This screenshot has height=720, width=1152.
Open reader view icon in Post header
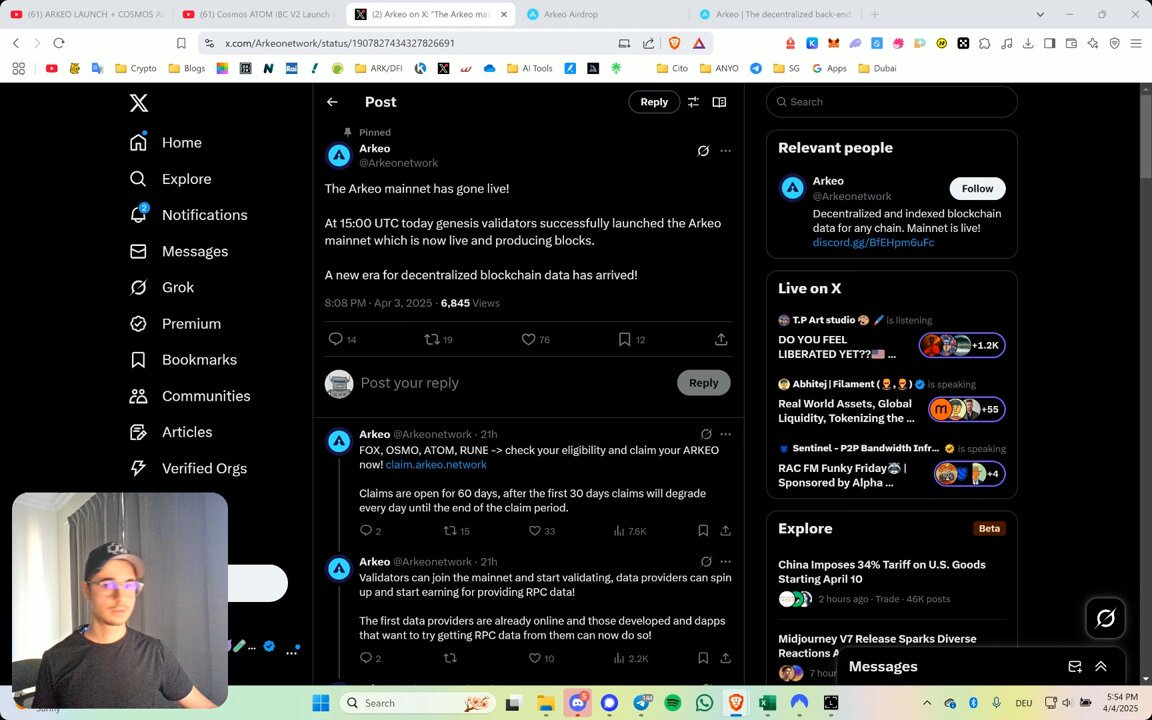[719, 102]
